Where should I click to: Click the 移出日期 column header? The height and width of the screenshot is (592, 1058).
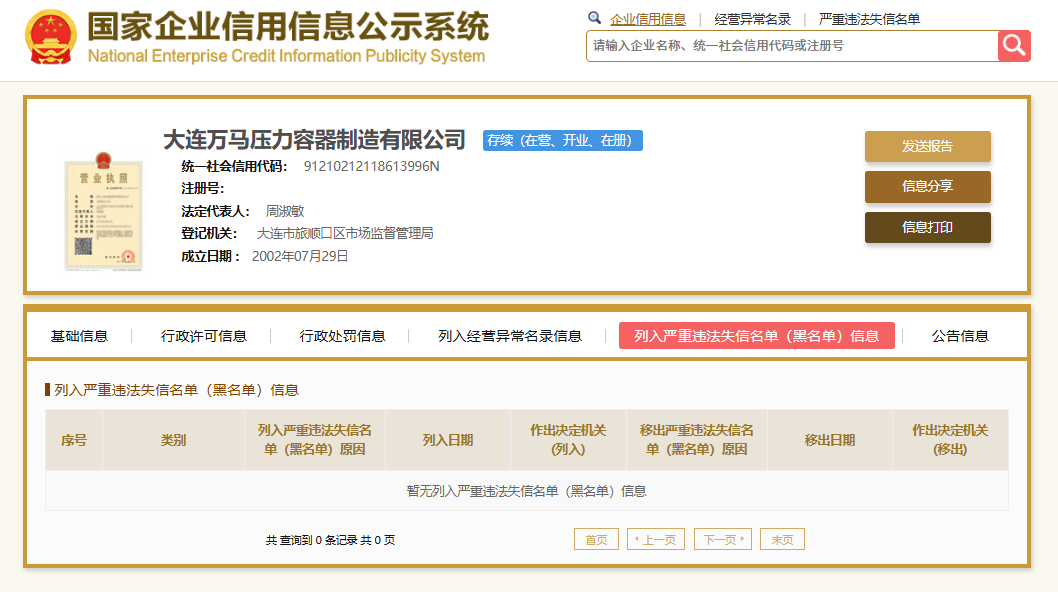coord(830,440)
